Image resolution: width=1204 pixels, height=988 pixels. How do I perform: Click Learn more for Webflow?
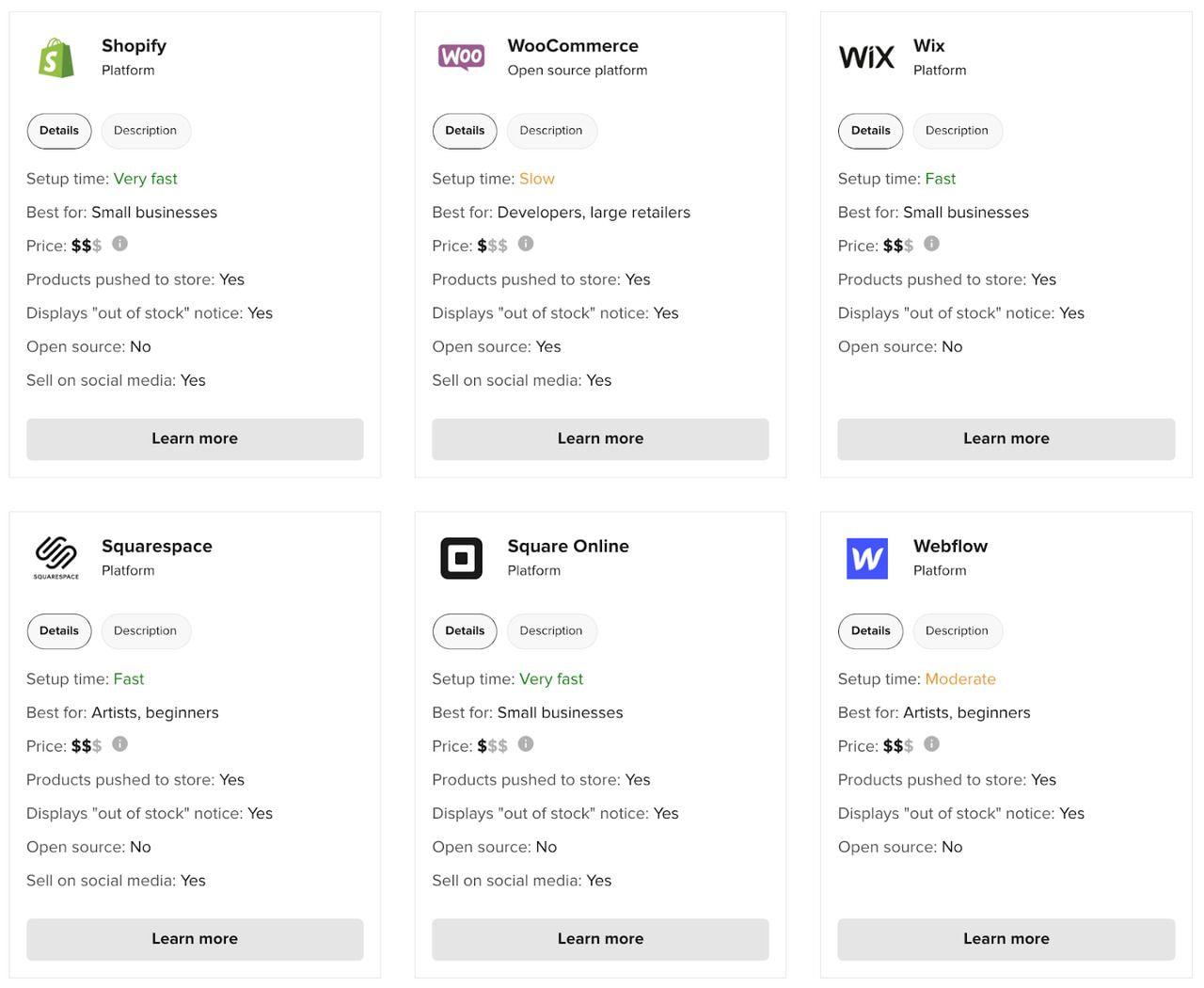1006,939
